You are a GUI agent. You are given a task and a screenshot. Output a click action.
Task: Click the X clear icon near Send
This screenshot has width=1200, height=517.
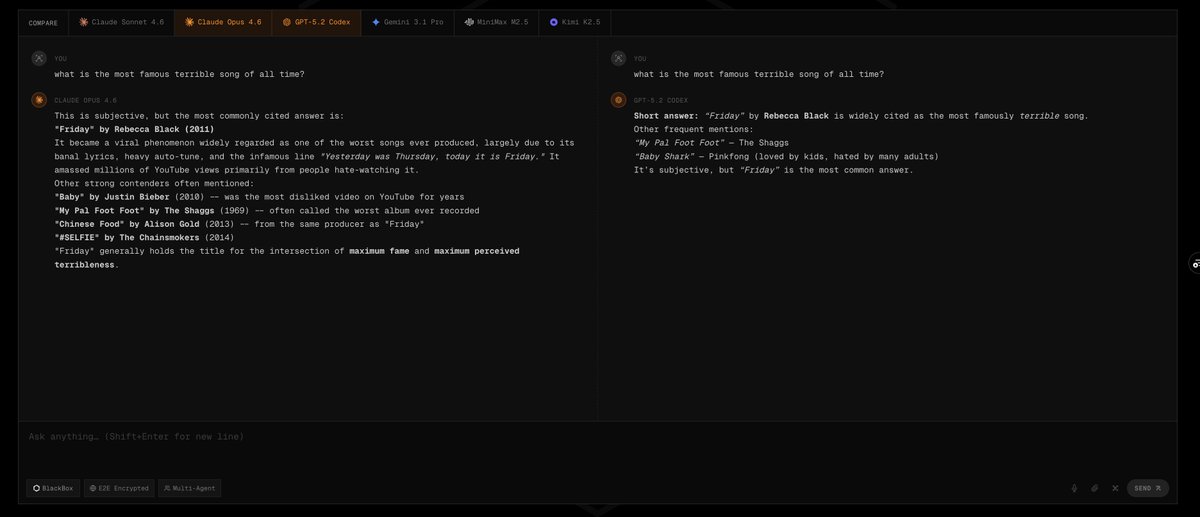(1115, 488)
